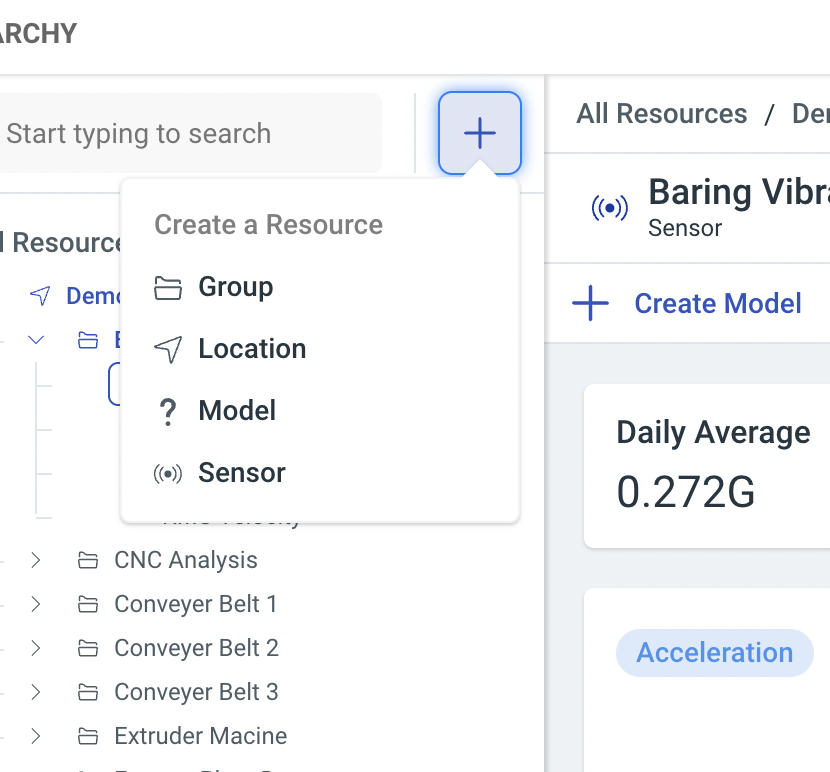
Task: Select Conveyer Belt 3 in the tree
Action: click(196, 692)
